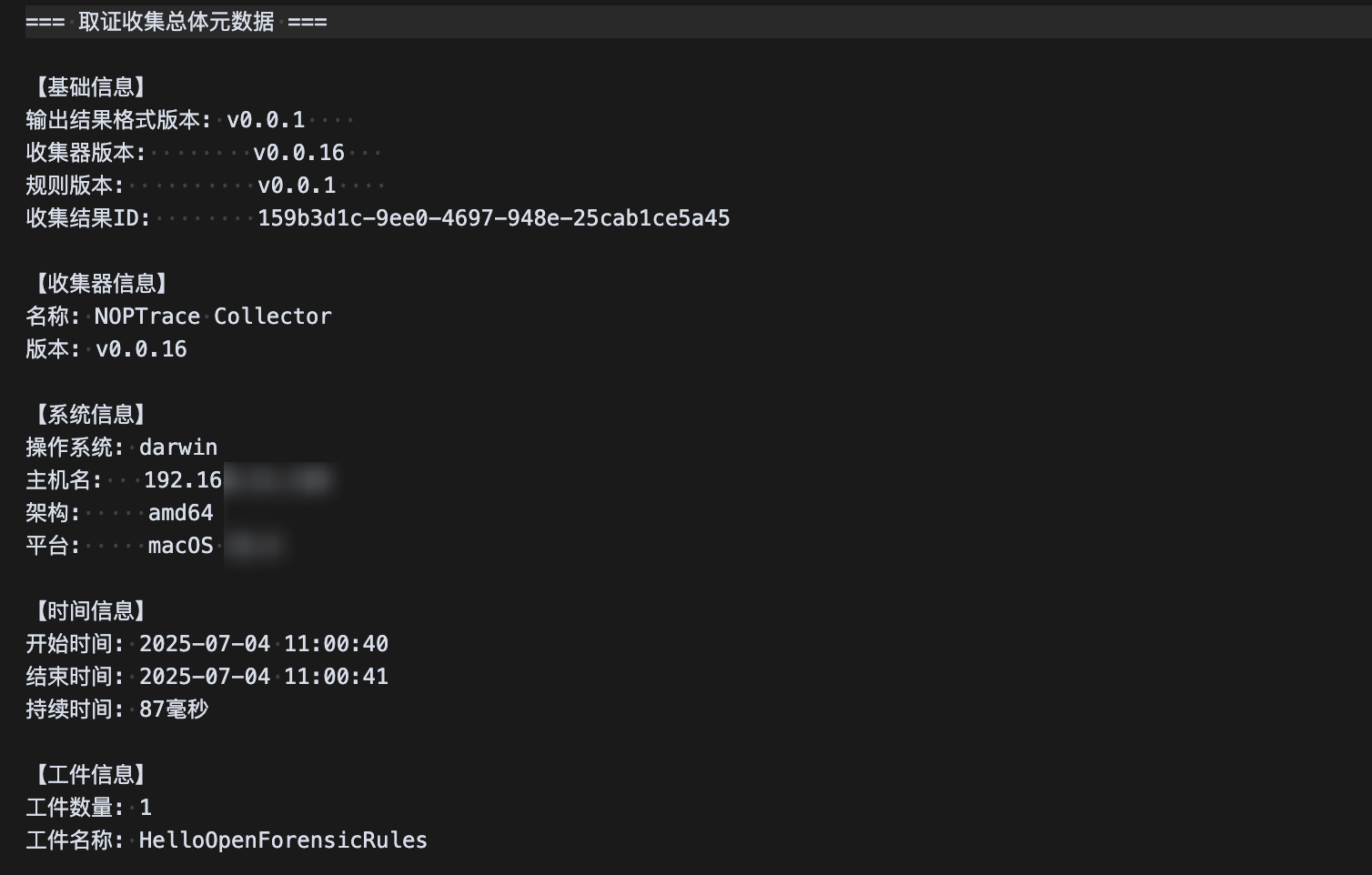This screenshot has width=1372, height=875.
Task: Click the output format version v0.0.1
Action: [266, 120]
